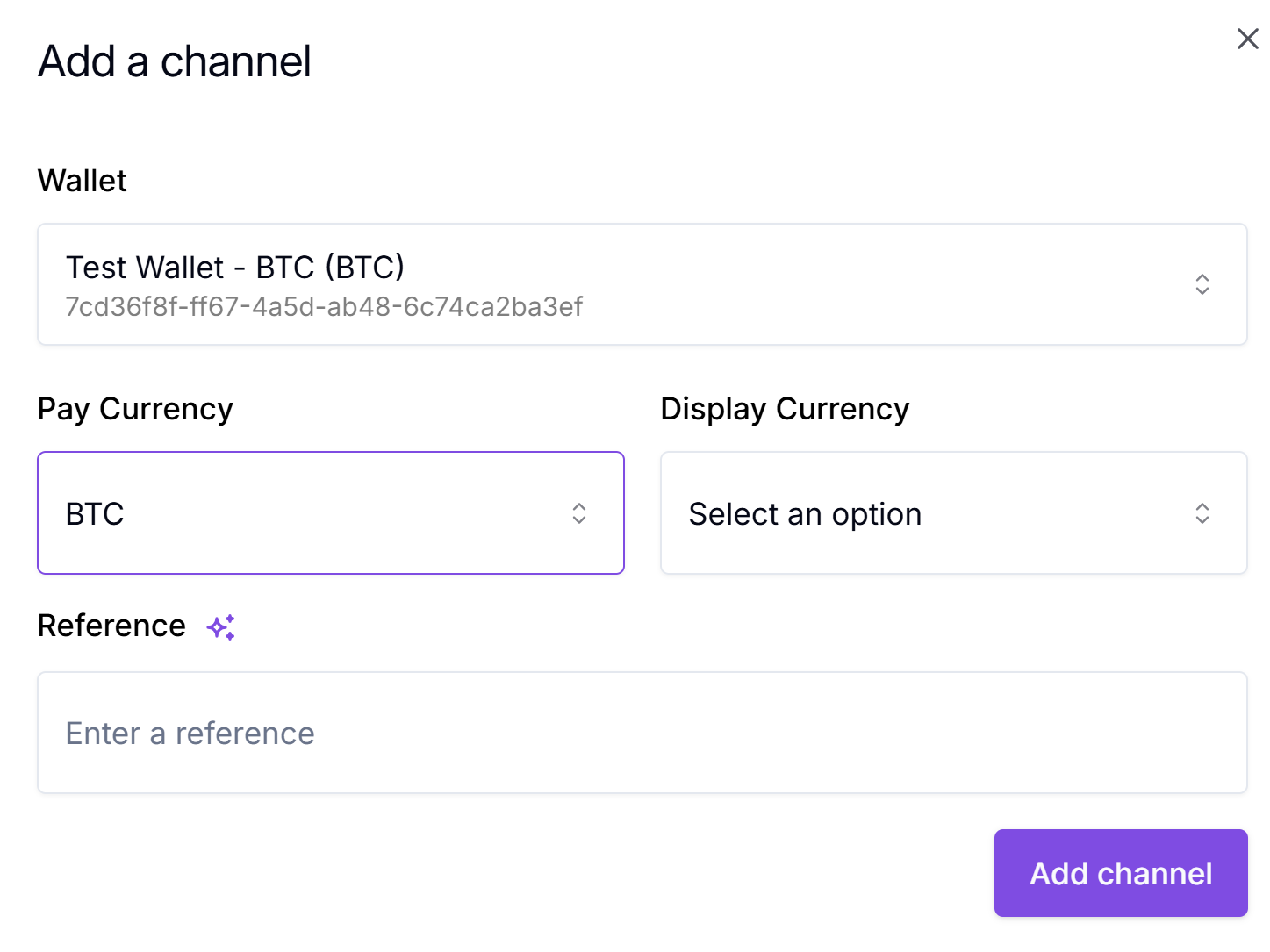Click the Display Currency chevron arrows icon
This screenshot has height=952, width=1270.
pyautogui.click(x=1202, y=513)
